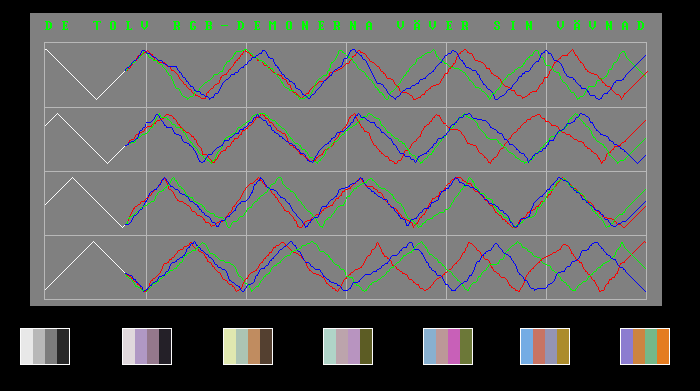Image resolution: width=700 pixels, height=391 pixels.
Task: Choose the sky blue swatch in the sixth palette
Action: pyautogui.click(x=527, y=346)
